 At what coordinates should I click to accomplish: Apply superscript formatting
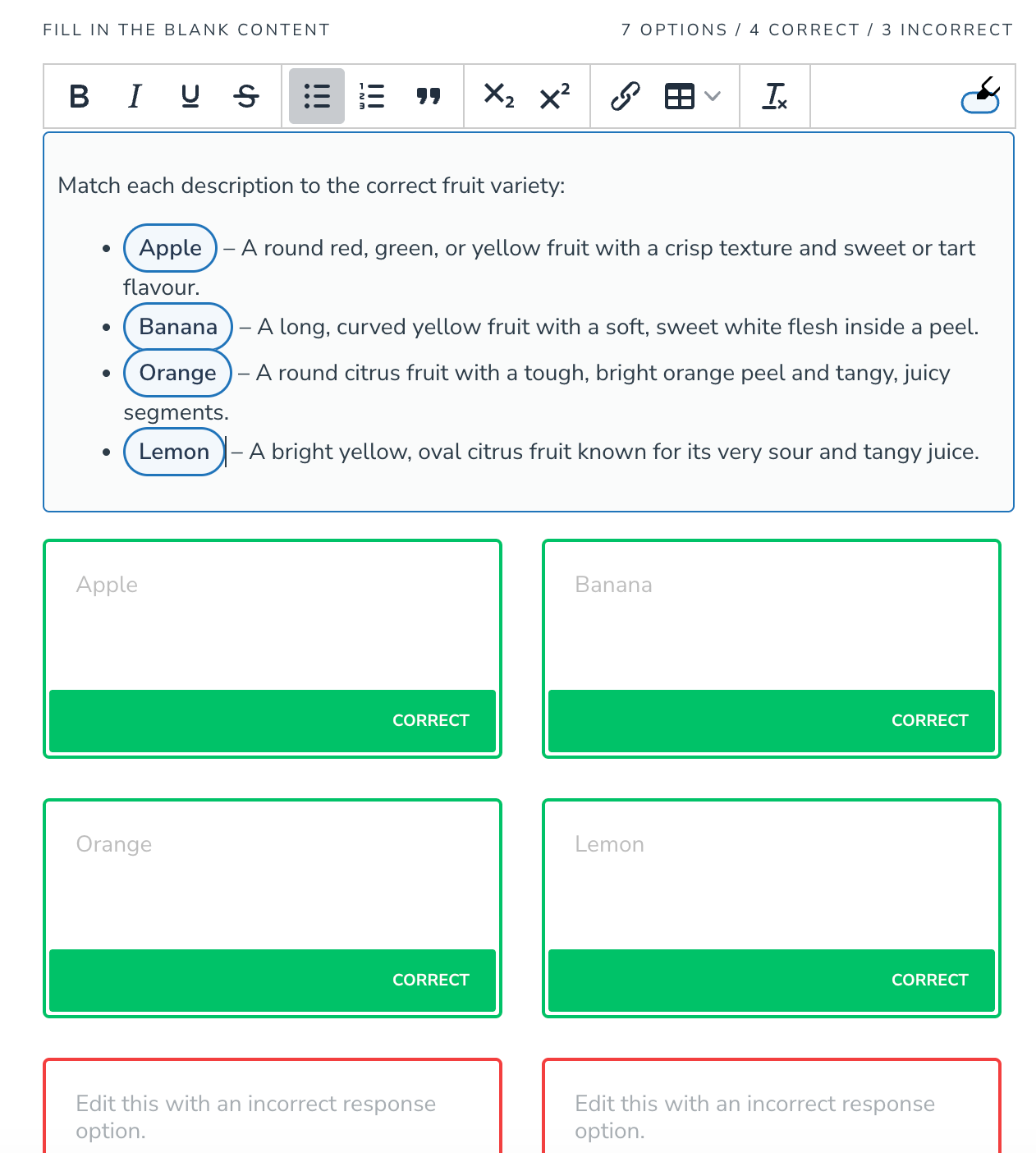point(555,96)
